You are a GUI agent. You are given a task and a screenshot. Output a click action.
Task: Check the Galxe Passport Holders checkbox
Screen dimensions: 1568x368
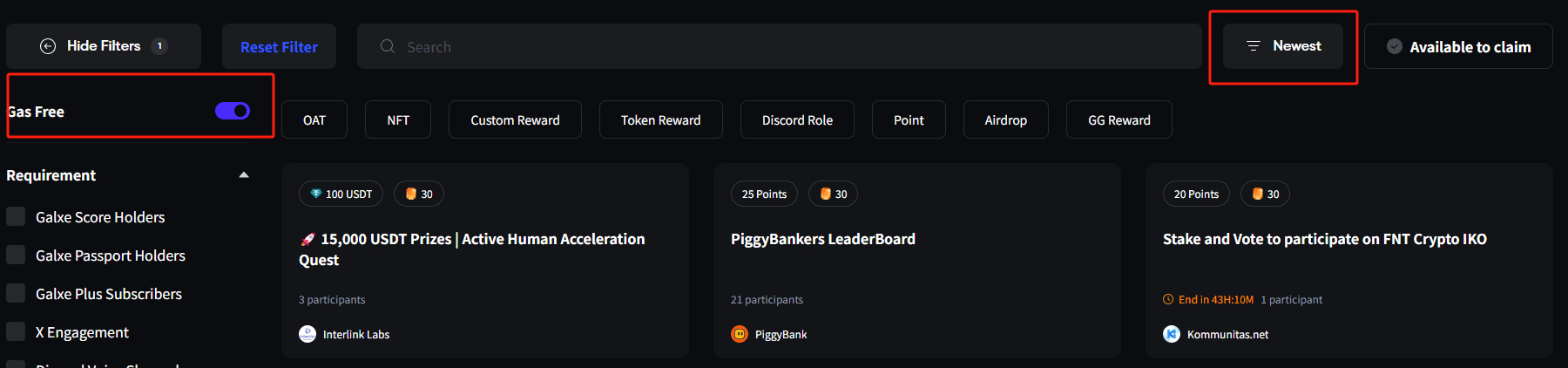click(x=16, y=255)
